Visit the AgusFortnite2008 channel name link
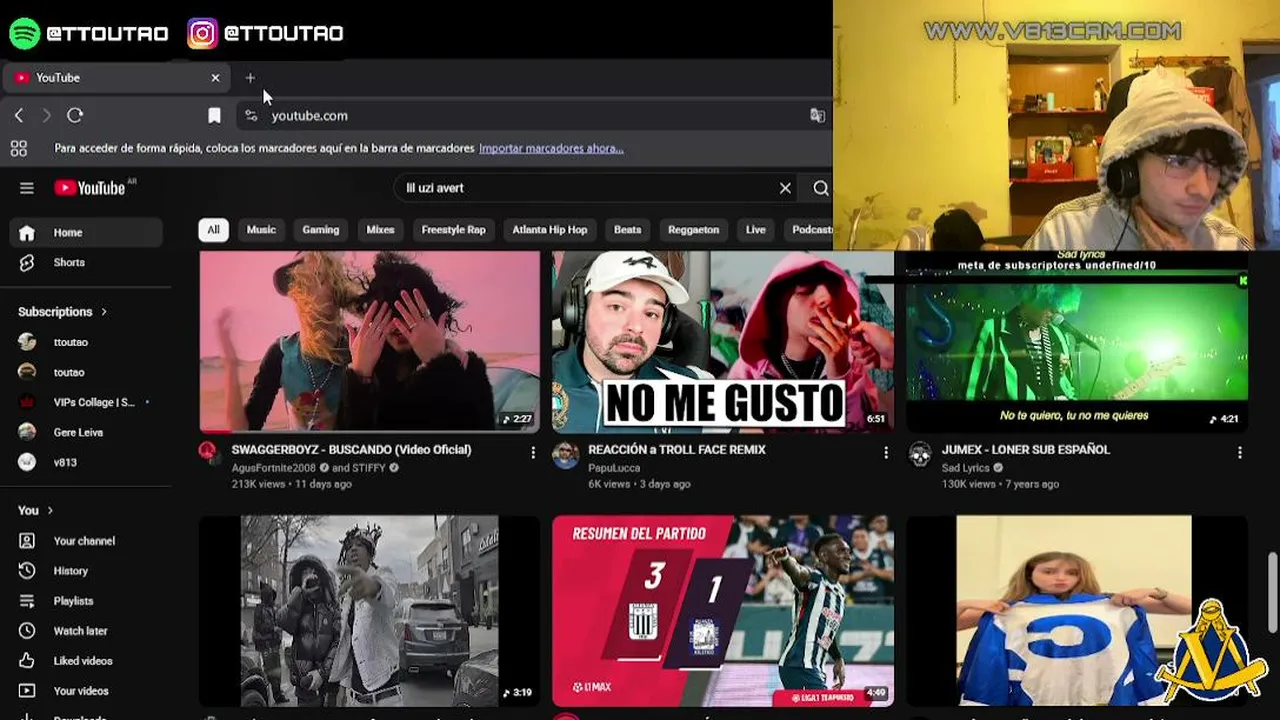The width and height of the screenshot is (1280, 720). [x=273, y=468]
